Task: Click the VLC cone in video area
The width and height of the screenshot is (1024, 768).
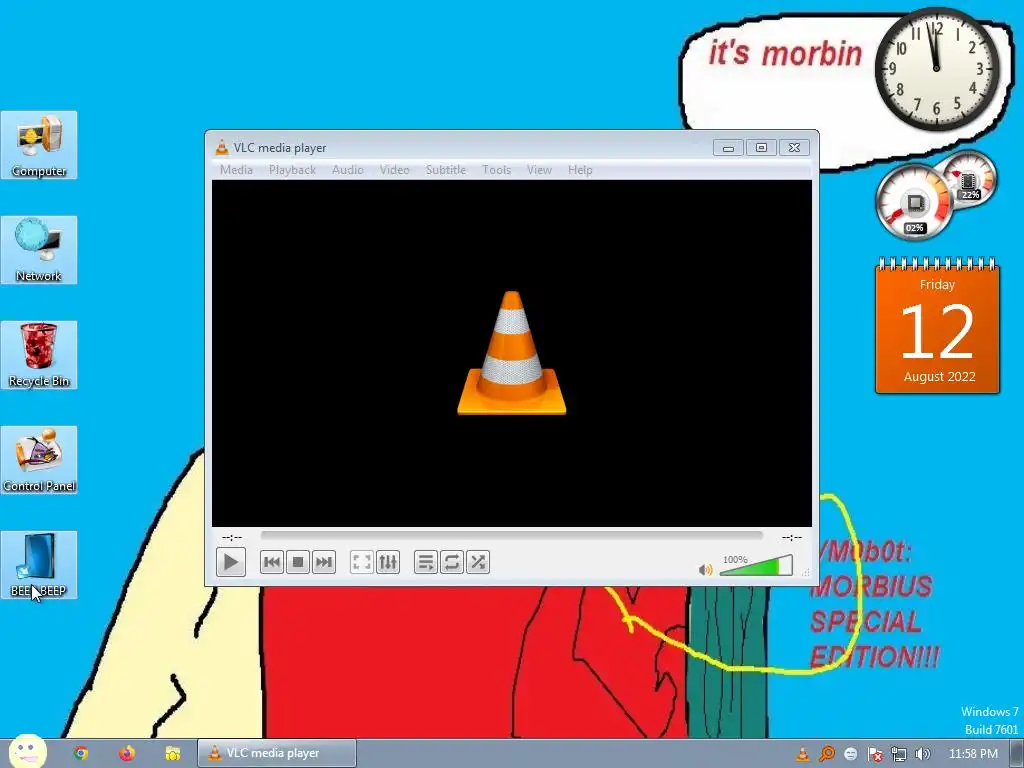Action: 511,353
